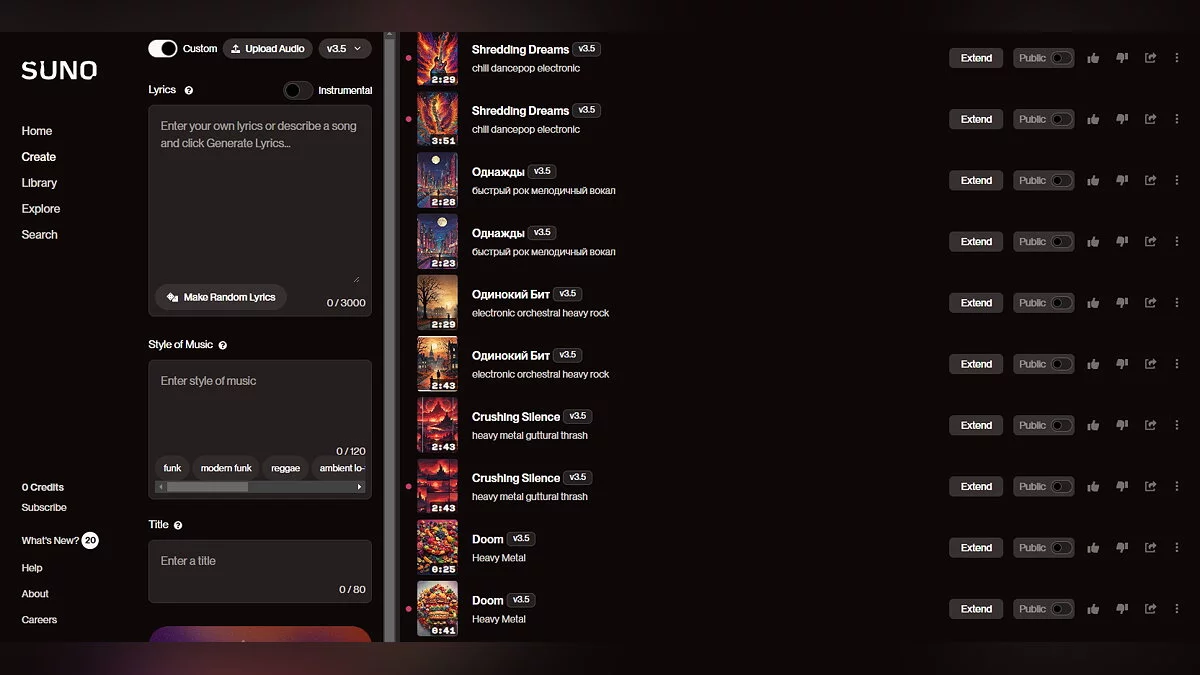1200x675 pixels.
Task: Add the reggae style tag
Action: click(286, 468)
